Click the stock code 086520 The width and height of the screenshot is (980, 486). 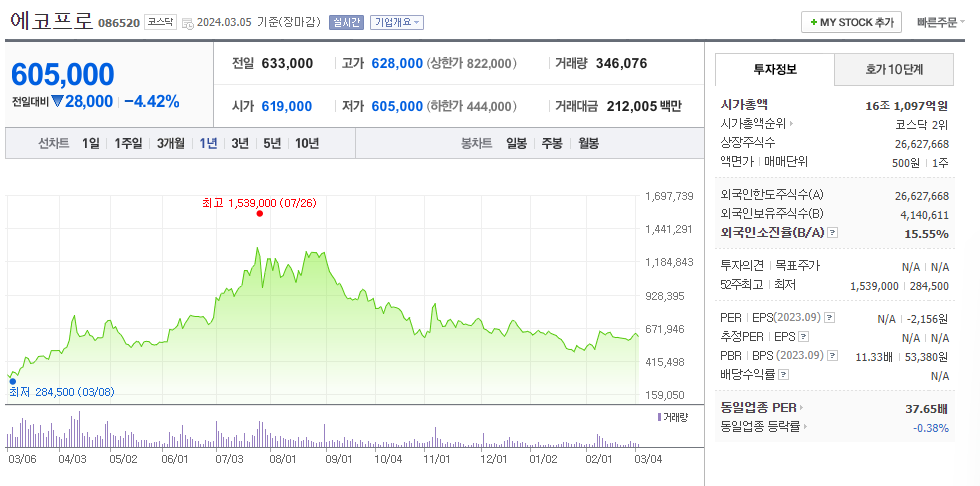click(119, 24)
